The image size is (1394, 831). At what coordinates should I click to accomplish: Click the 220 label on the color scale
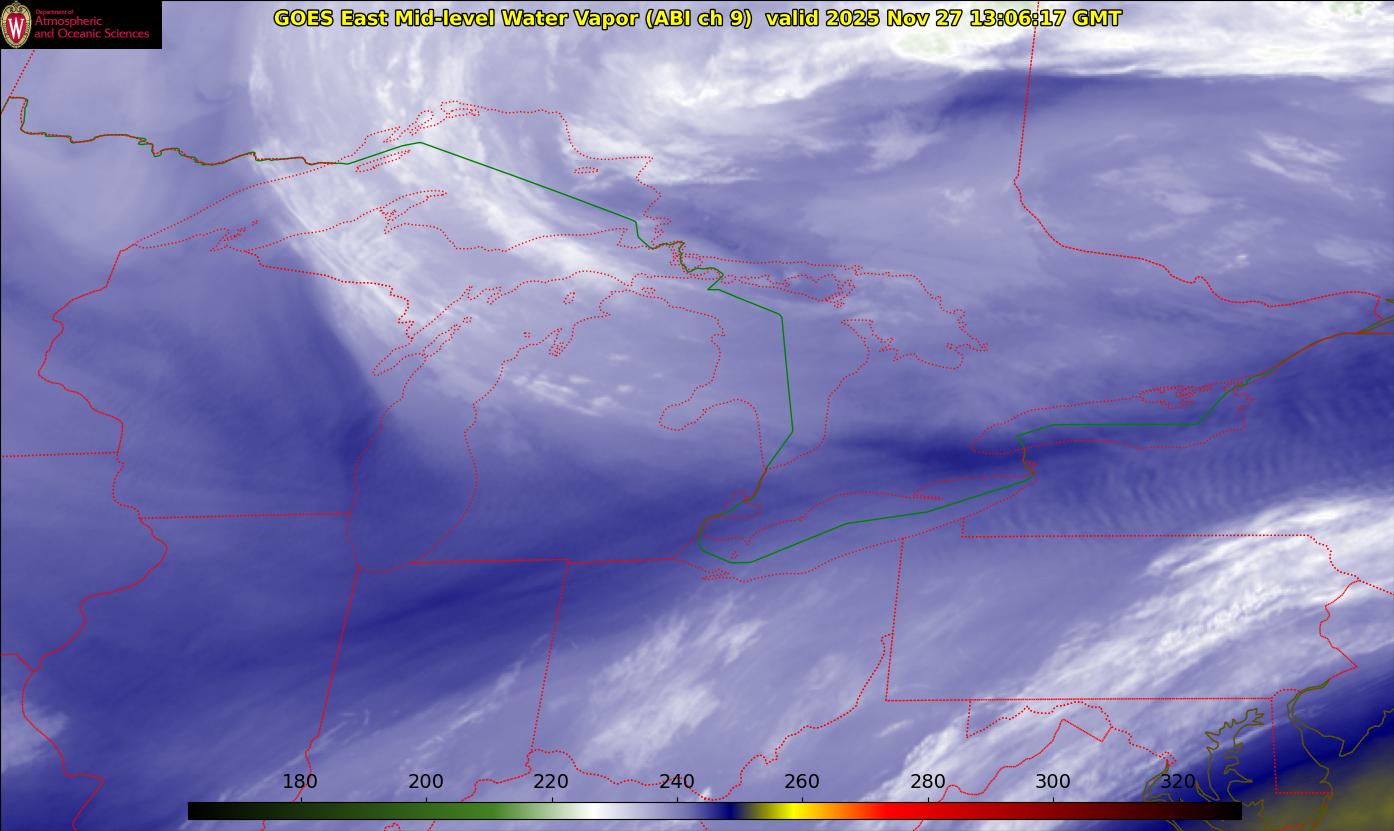(x=551, y=782)
